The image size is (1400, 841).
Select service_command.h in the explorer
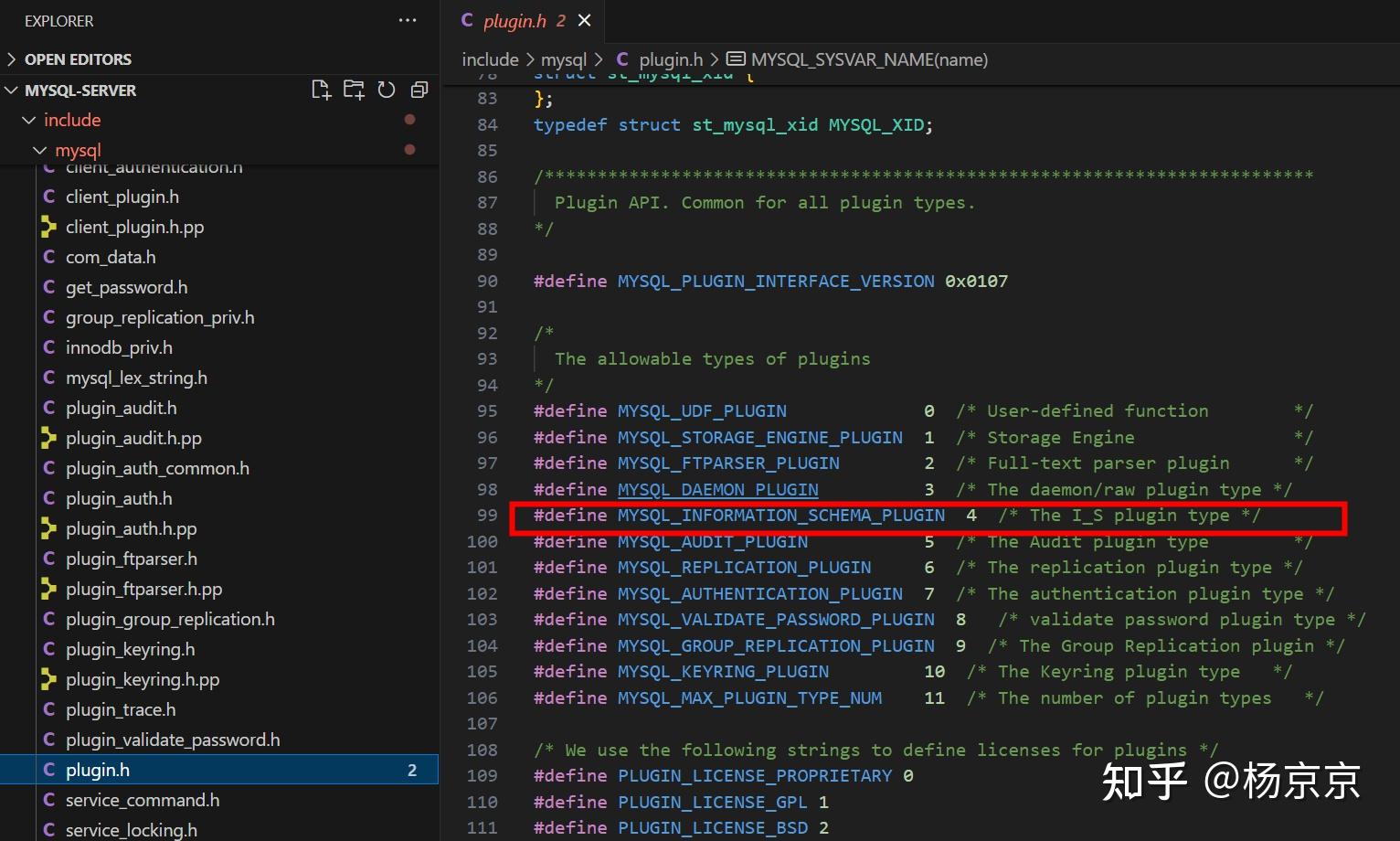pos(143,800)
